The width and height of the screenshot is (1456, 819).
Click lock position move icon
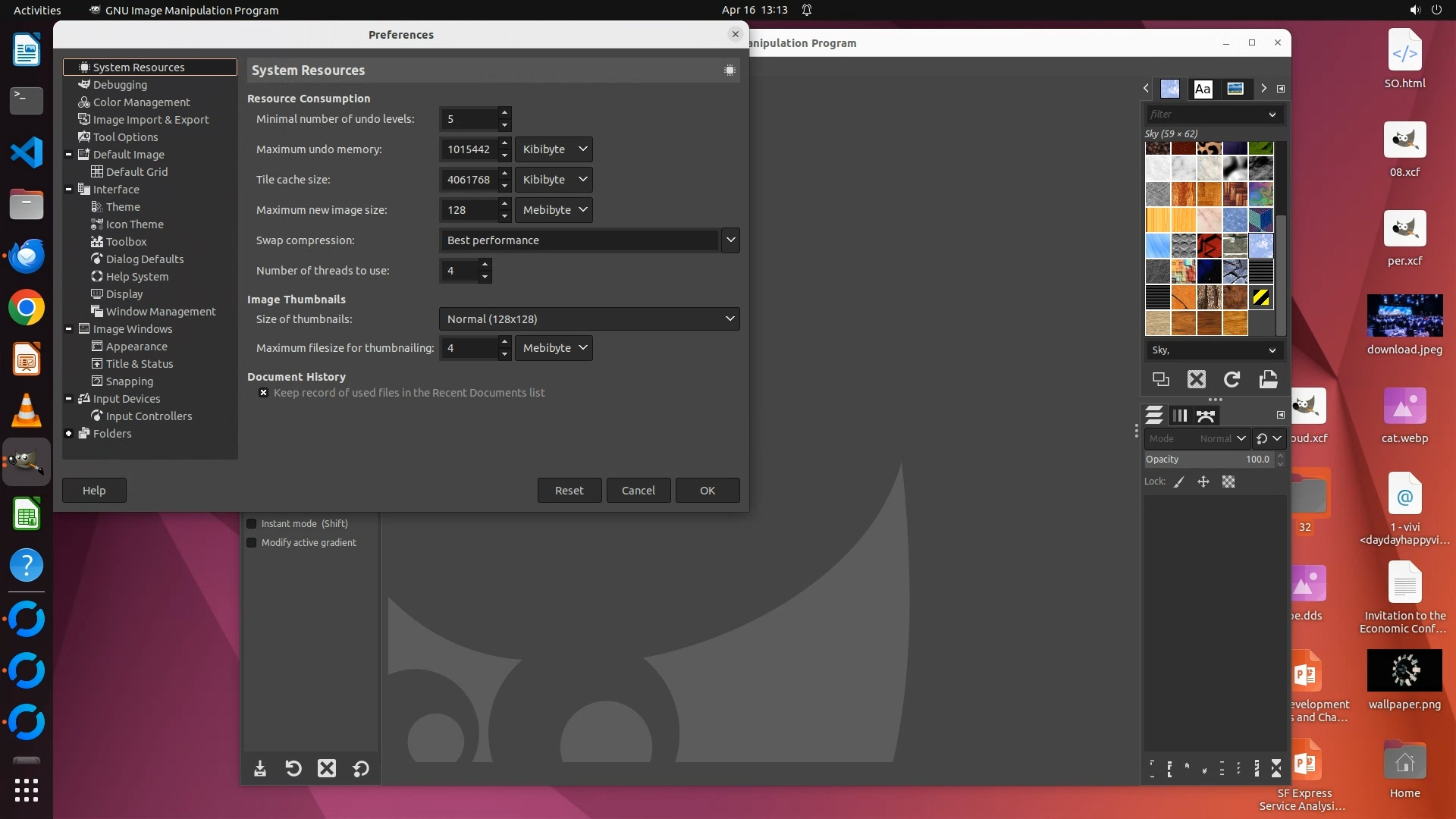click(1203, 482)
